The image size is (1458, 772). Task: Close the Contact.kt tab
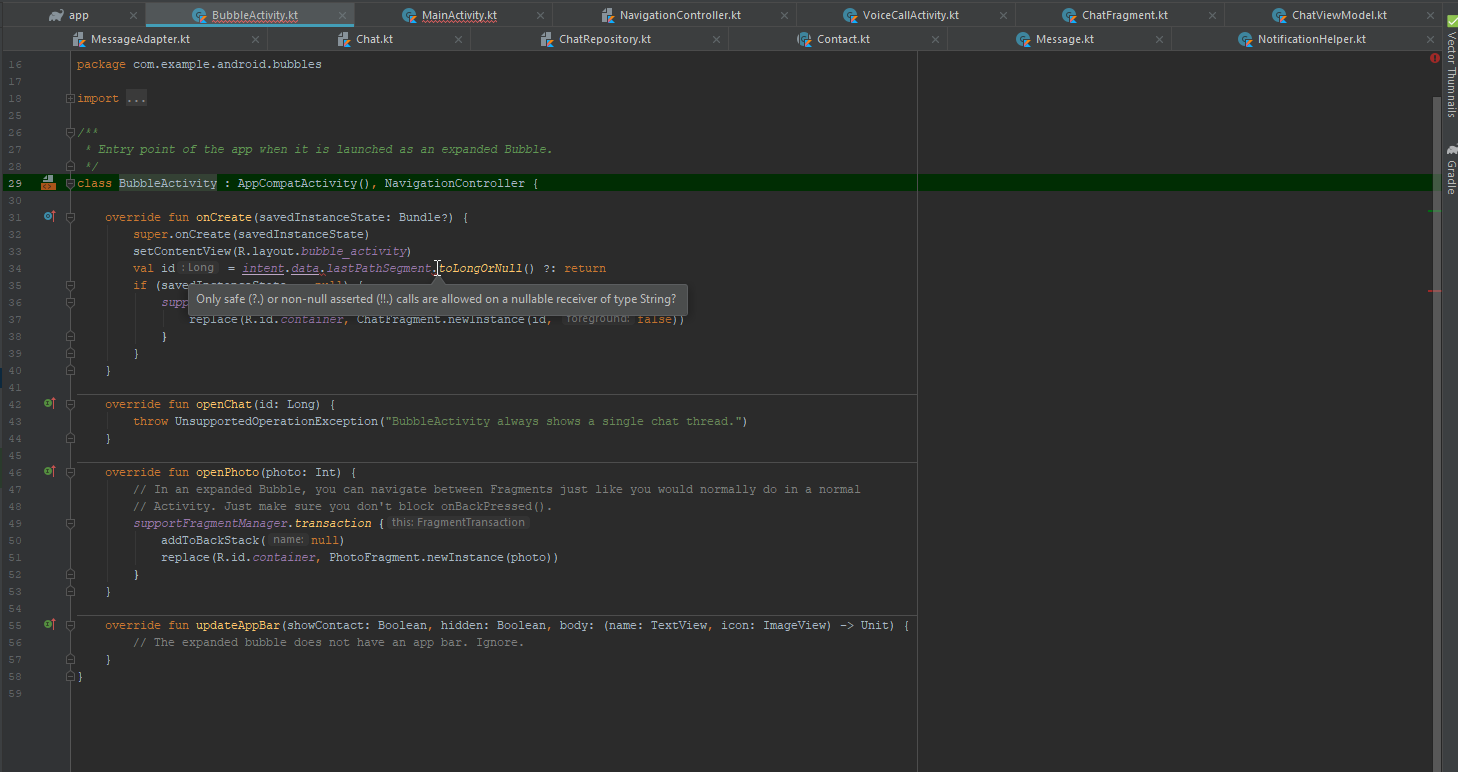click(936, 39)
